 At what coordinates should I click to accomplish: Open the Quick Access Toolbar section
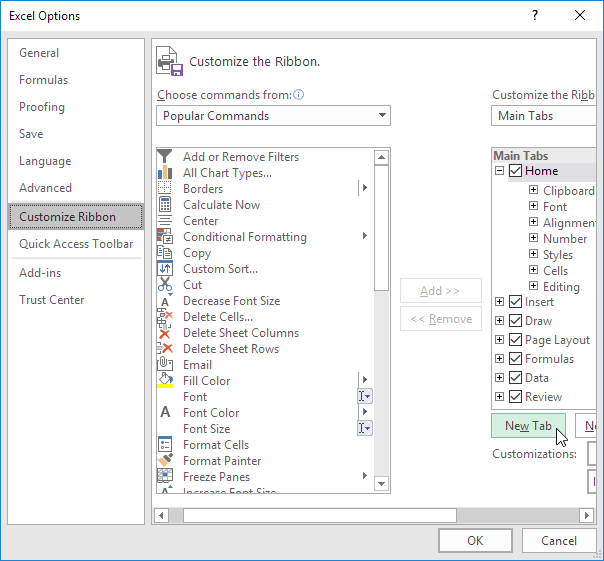pyautogui.click(x=76, y=244)
